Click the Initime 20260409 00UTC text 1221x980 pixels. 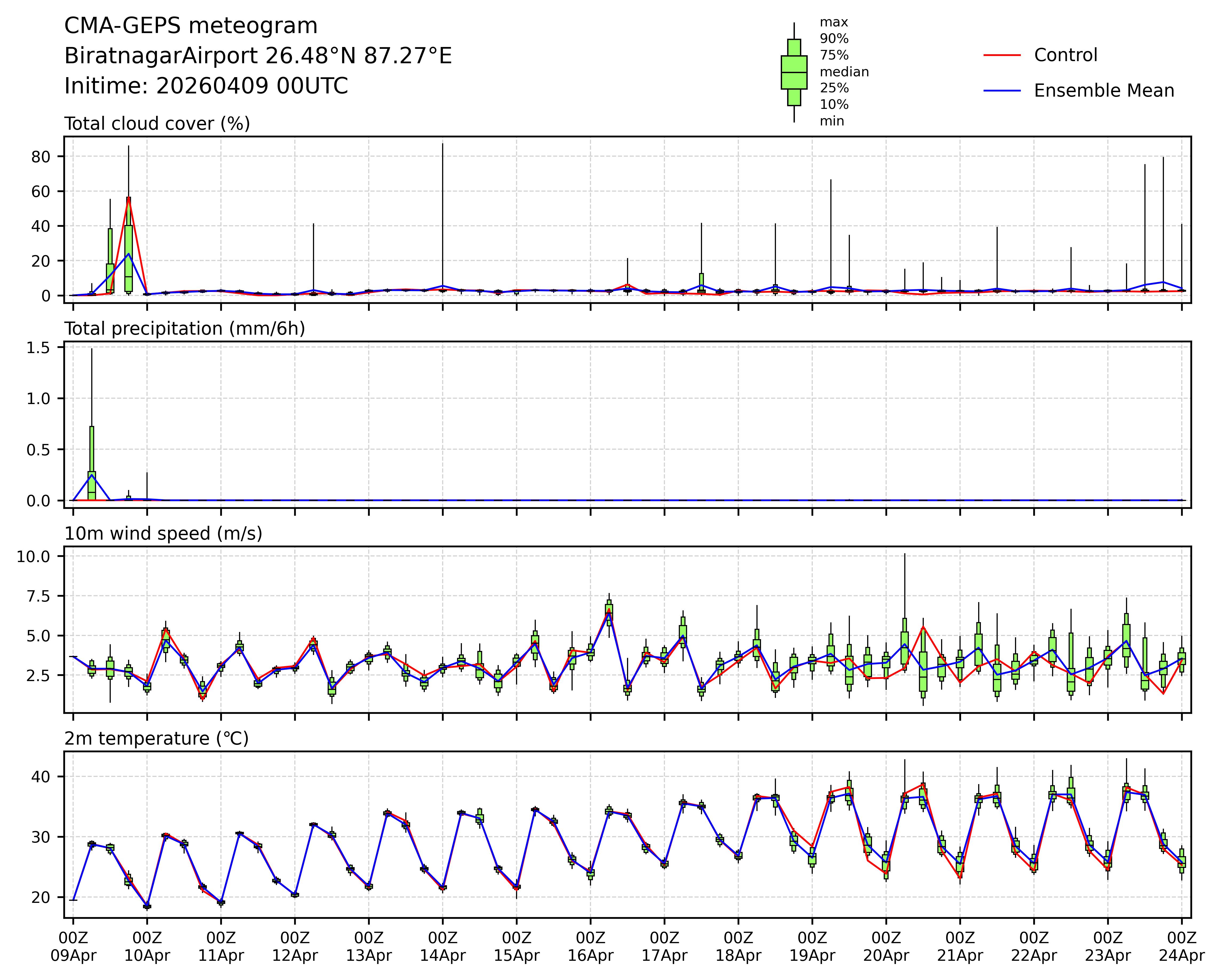tap(206, 86)
